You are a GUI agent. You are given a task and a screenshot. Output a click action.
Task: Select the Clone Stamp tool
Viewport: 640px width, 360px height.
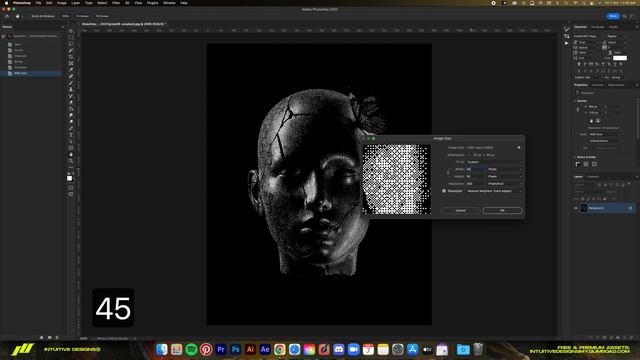(x=71, y=89)
